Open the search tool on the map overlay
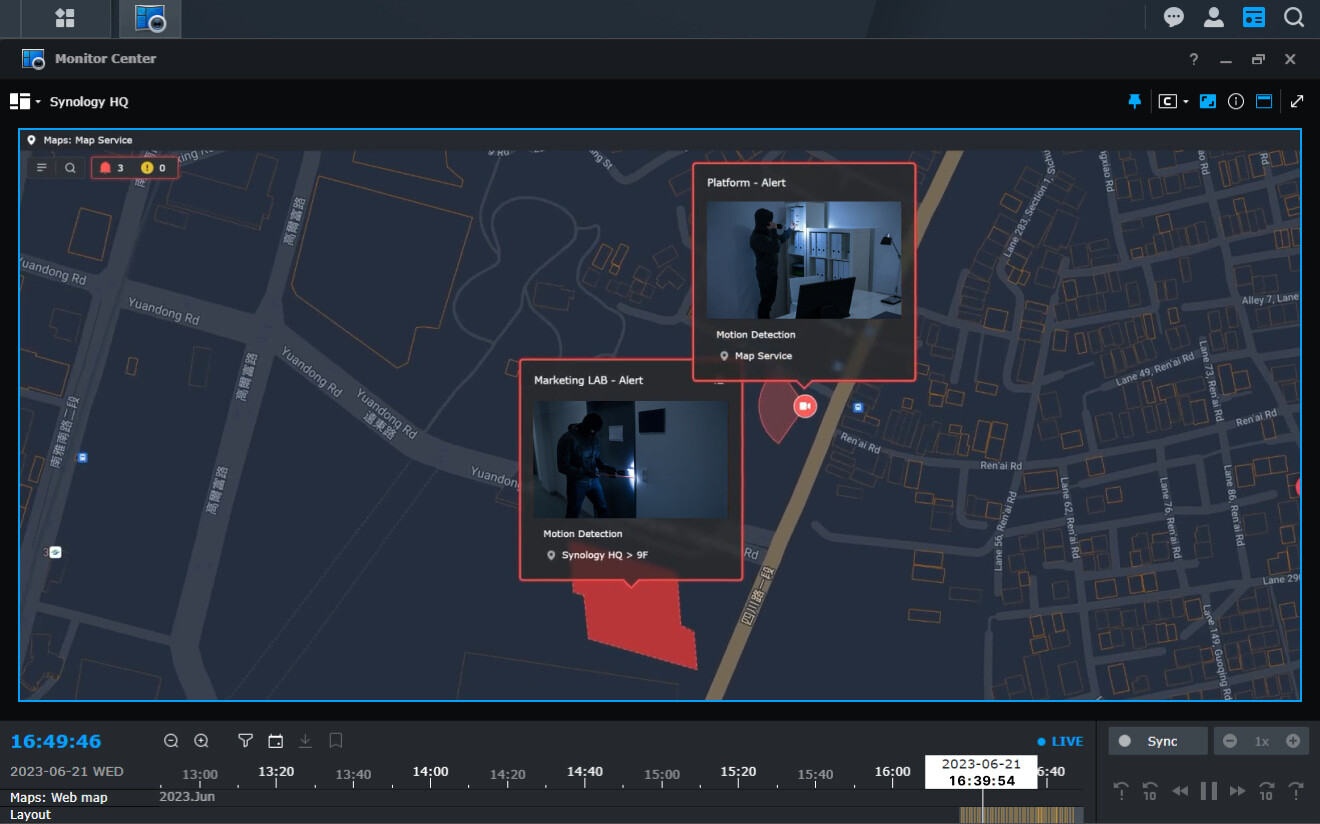This screenshot has height=824, width=1320. pos(68,167)
